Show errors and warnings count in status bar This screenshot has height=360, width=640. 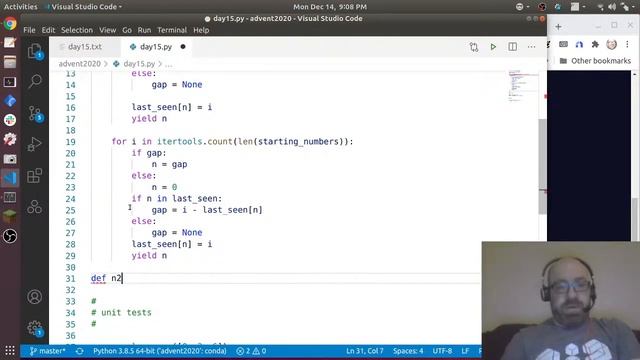251,351
